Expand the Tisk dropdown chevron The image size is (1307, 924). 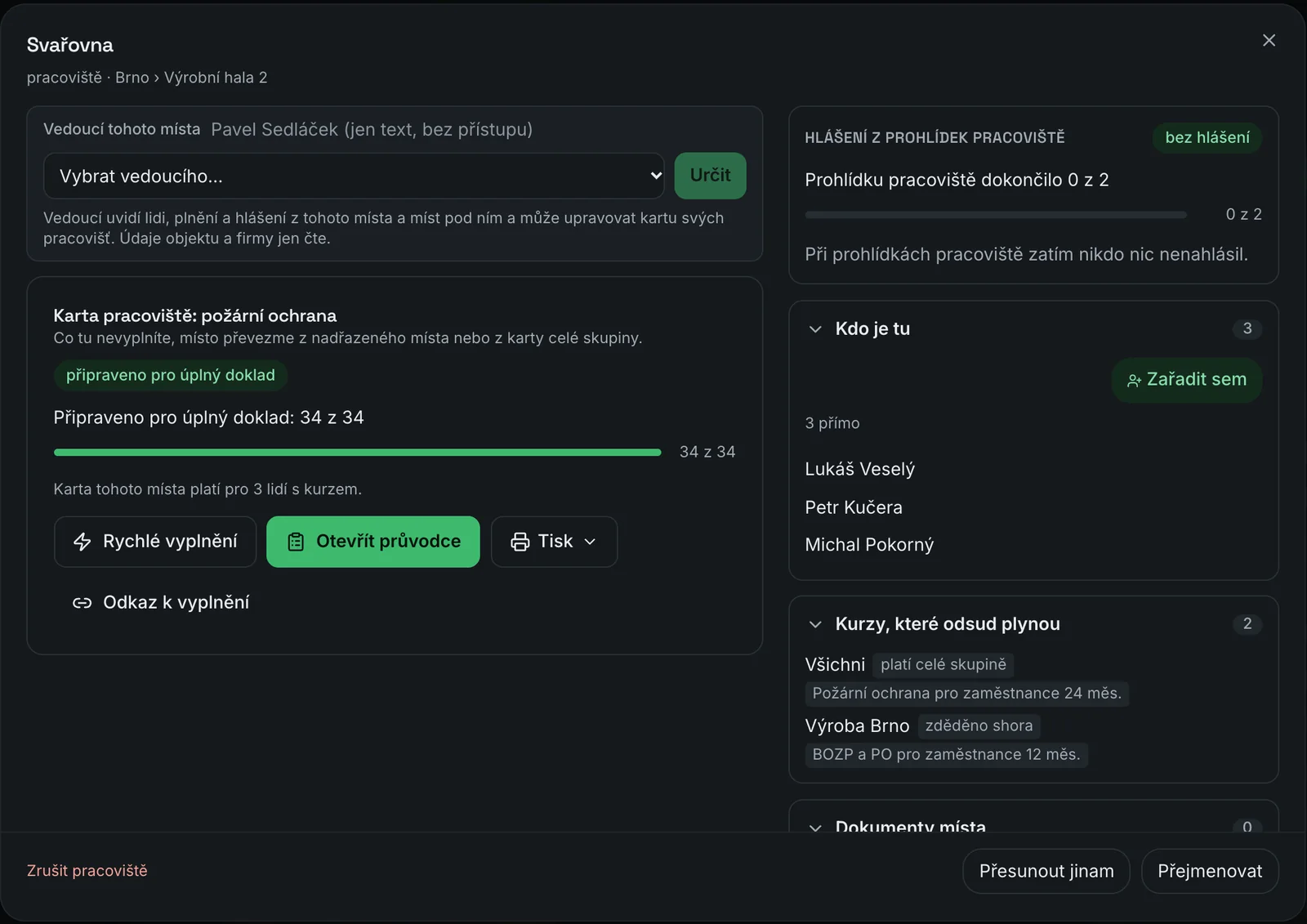[591, 542]
